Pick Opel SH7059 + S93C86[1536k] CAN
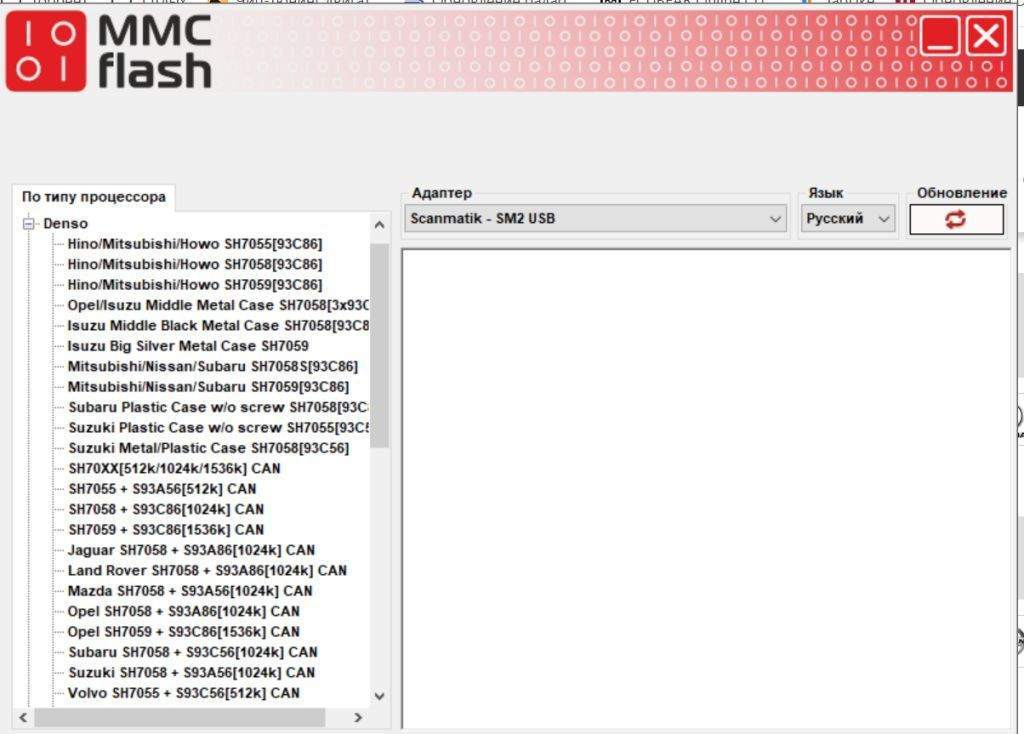The image size is (1024, 734). [184, 632]
